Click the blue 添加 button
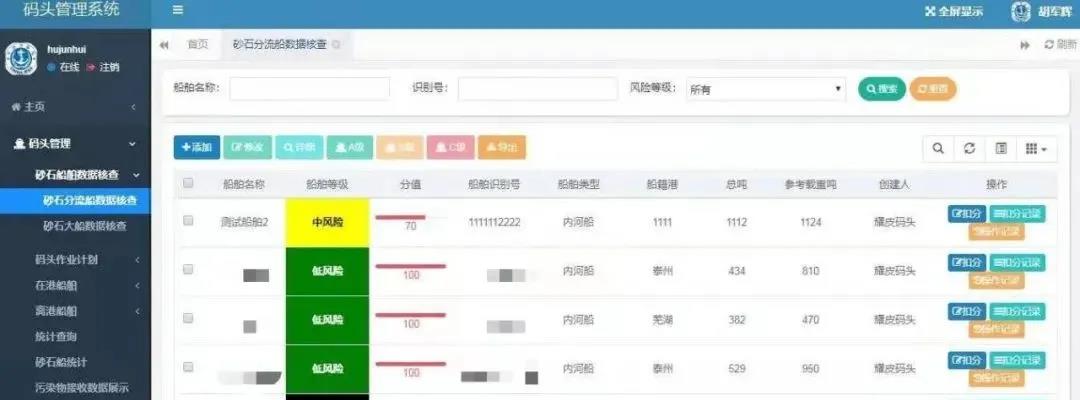The height and width of the screenshot is (400, 1080). pos(196,148)
